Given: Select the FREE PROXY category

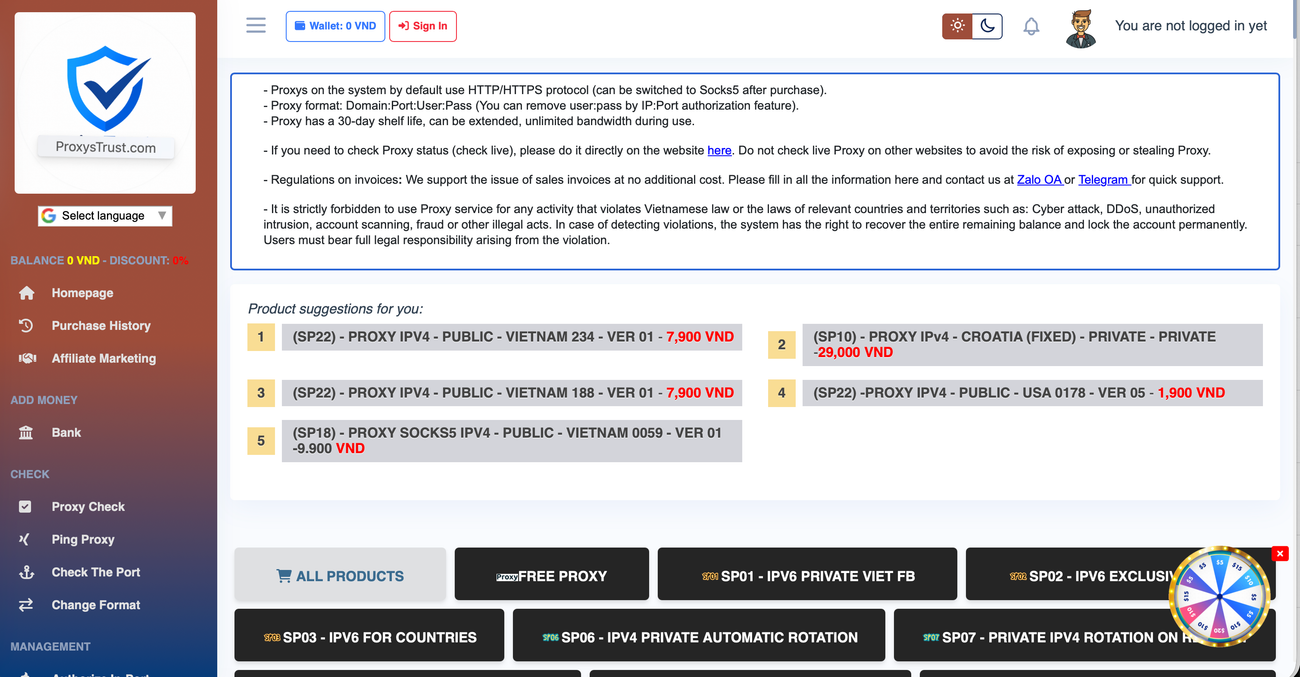Looking at the screenshot, I should (552, 575).
